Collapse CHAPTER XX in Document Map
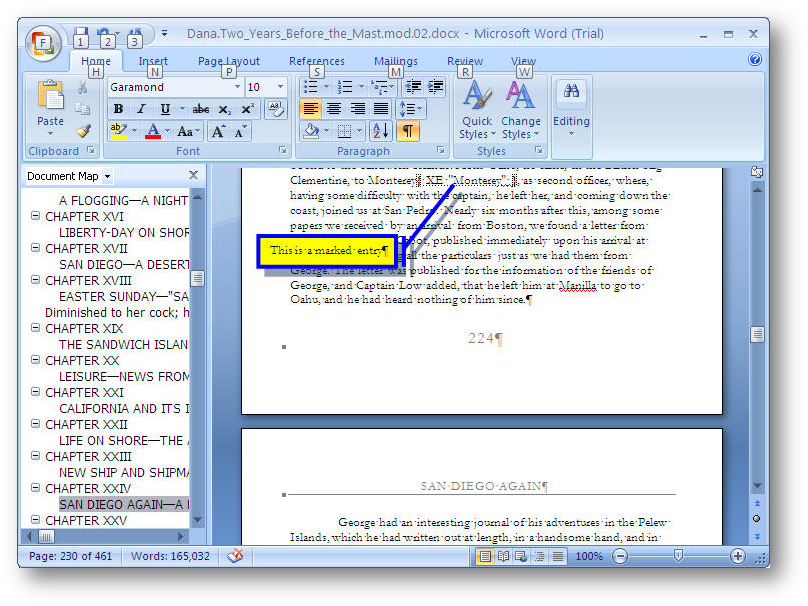 [x=36, y=360]
